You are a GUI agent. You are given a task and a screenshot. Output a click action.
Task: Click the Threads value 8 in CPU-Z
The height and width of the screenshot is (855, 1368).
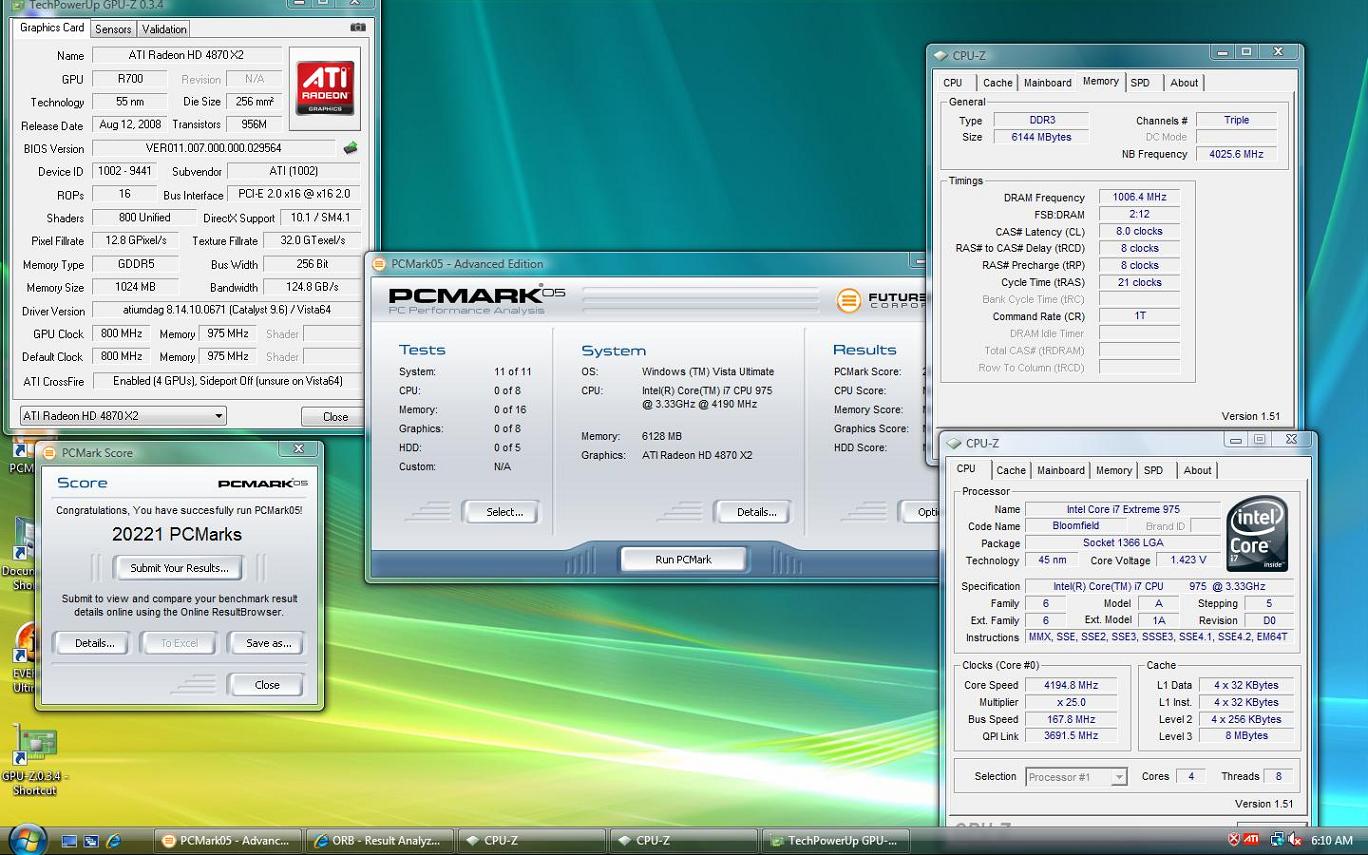coord(1278,776)
